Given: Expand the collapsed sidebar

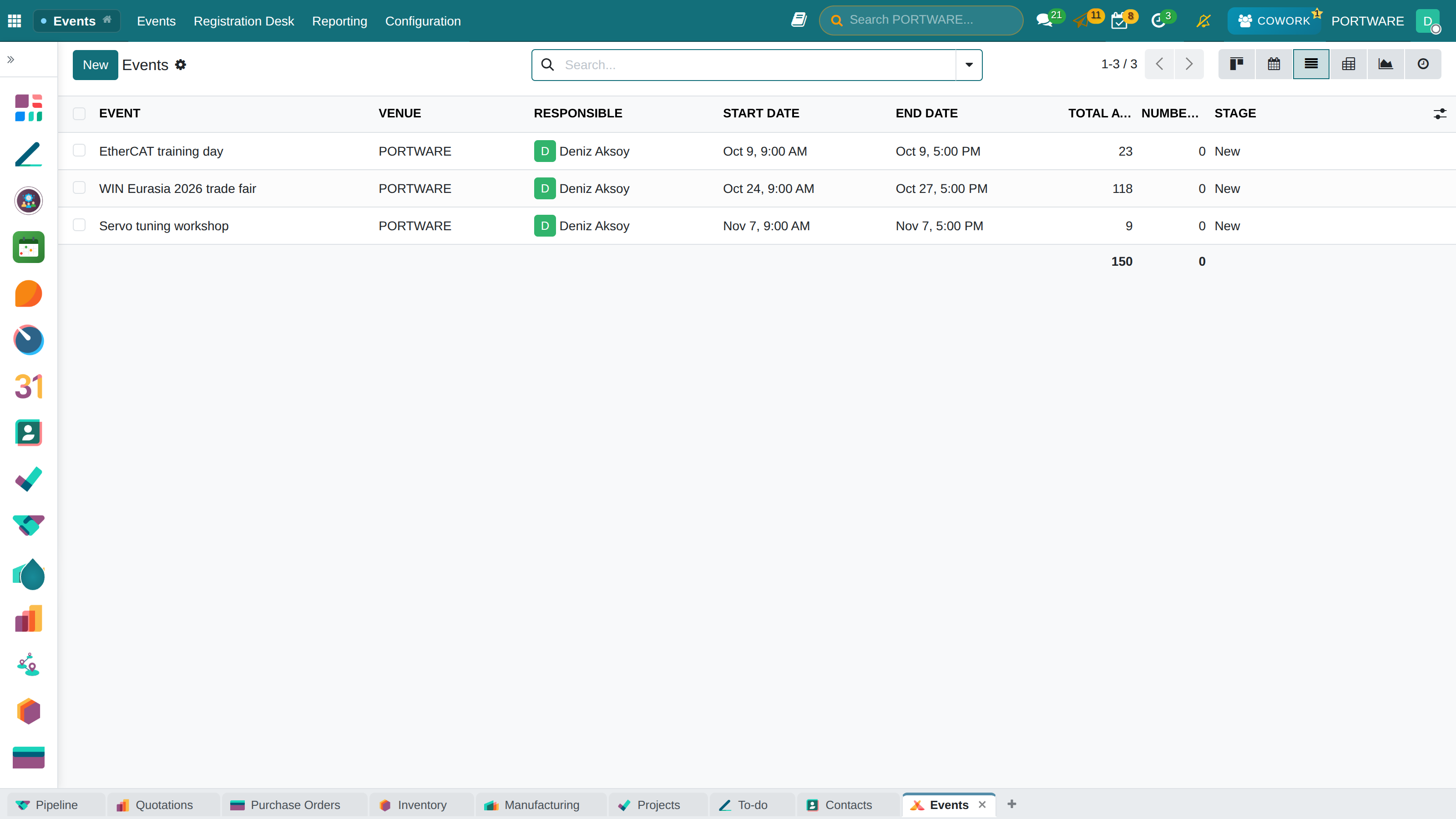Looking at the screenshot, I should point(11,59).
